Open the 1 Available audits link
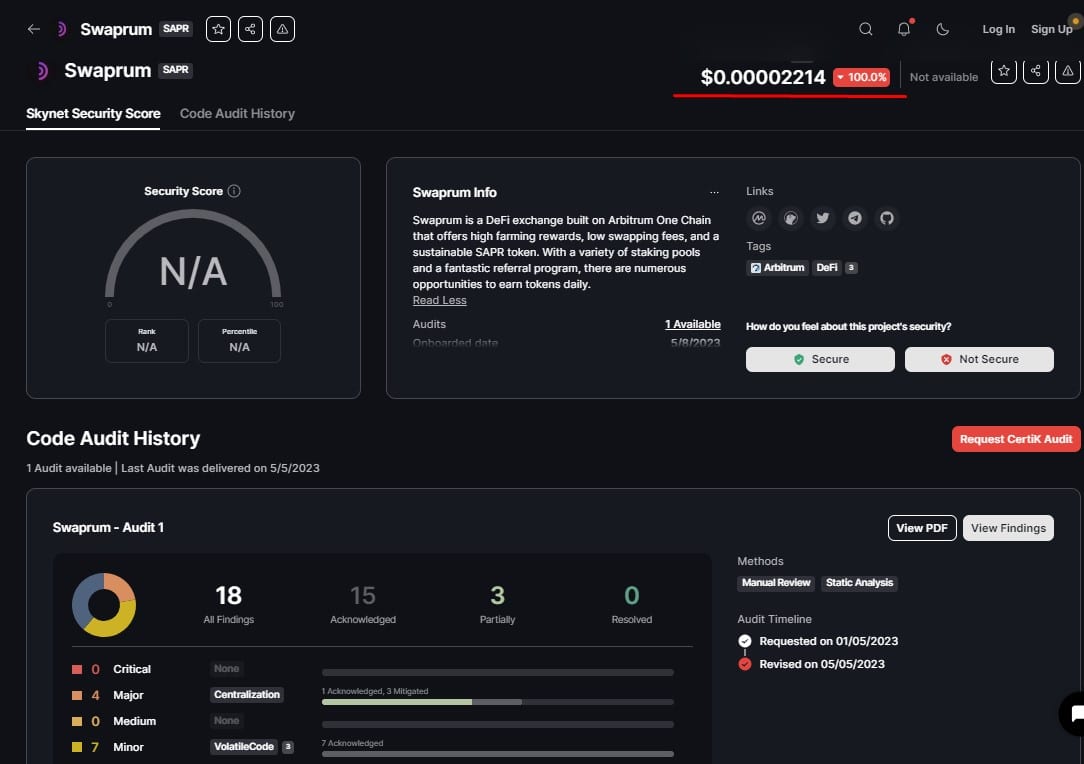Image resolution: width=1084 pixels, height=764 pixels. [x=693, y=324]
